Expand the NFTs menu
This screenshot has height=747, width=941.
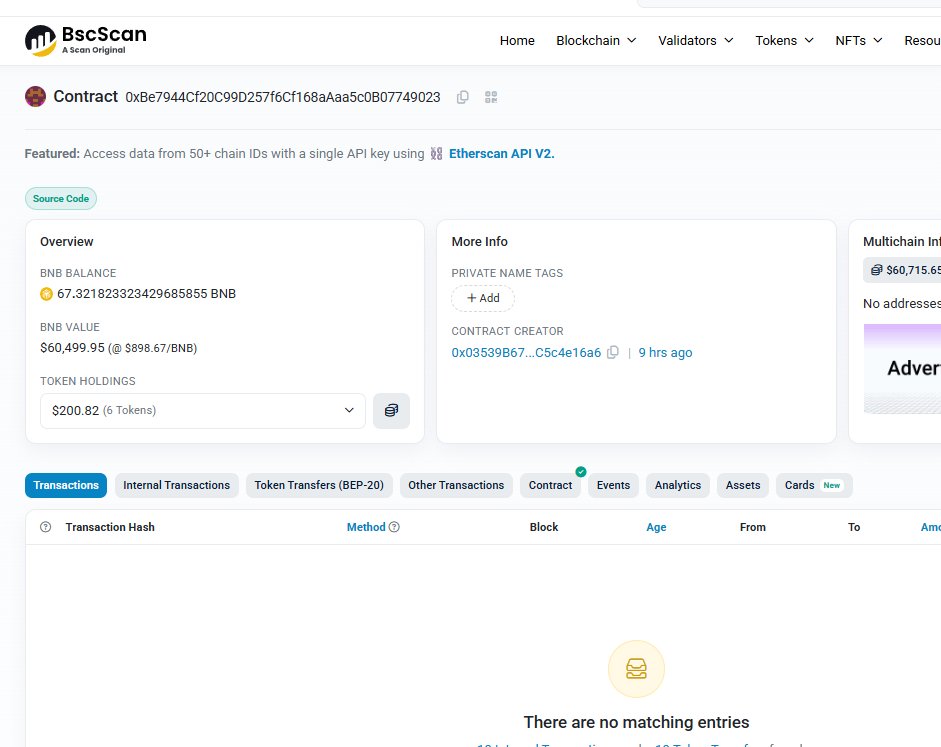[x=859, y=40]
